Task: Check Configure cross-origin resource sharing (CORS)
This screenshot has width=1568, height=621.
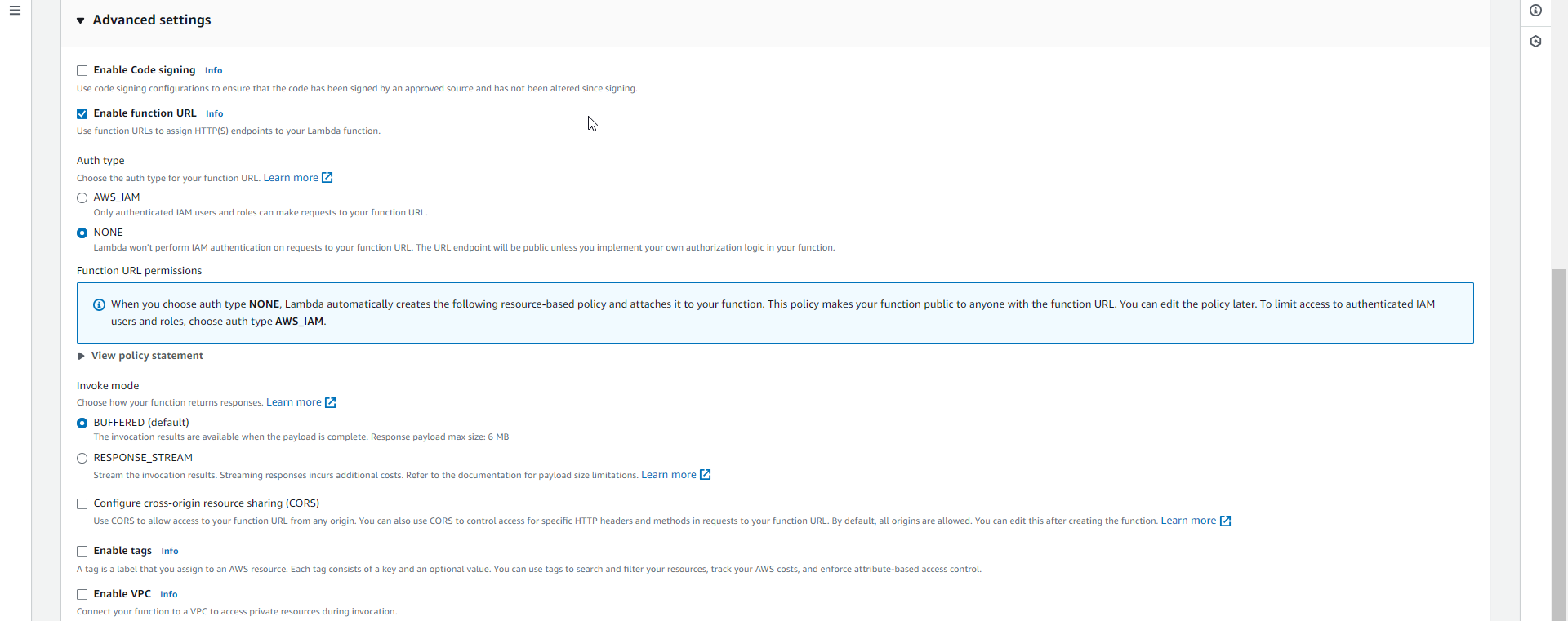Action: [82, 504]
